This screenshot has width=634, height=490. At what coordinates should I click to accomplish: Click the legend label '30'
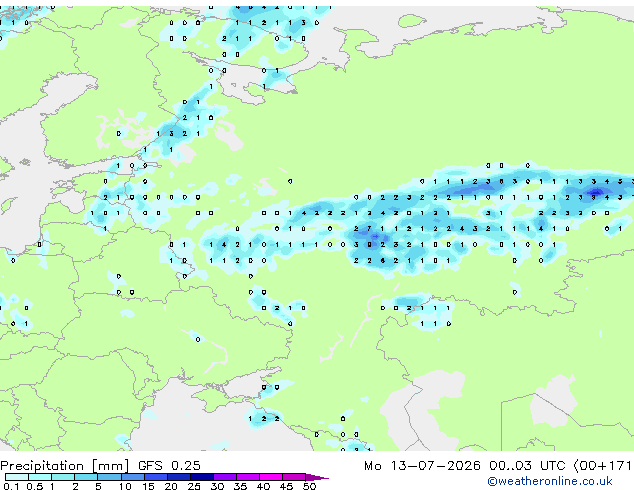pyautogui.click(x=217, y=486)
